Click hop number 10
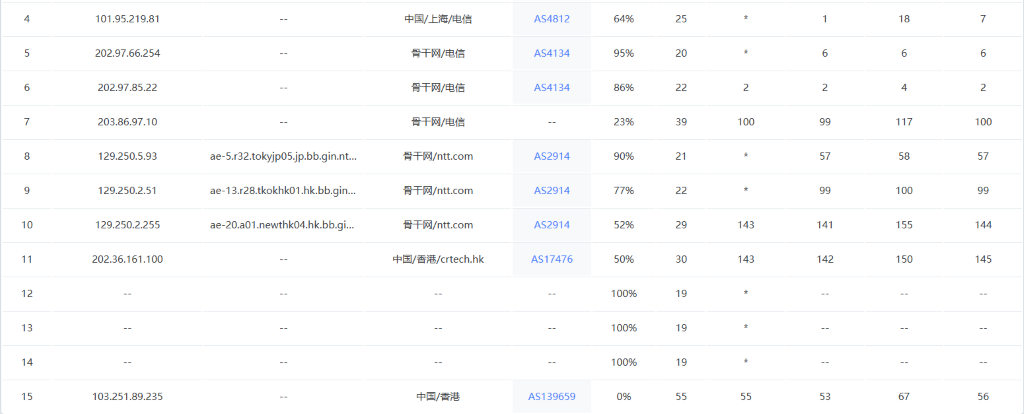 coord(27,225)
